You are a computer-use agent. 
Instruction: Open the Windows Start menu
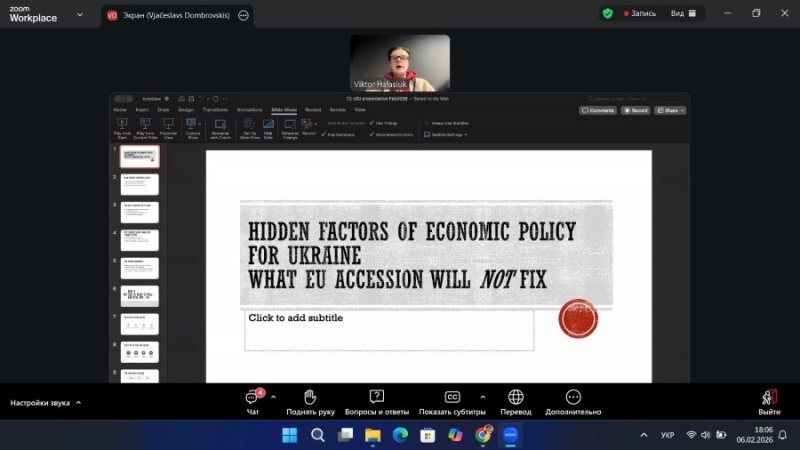click(289, 435)
